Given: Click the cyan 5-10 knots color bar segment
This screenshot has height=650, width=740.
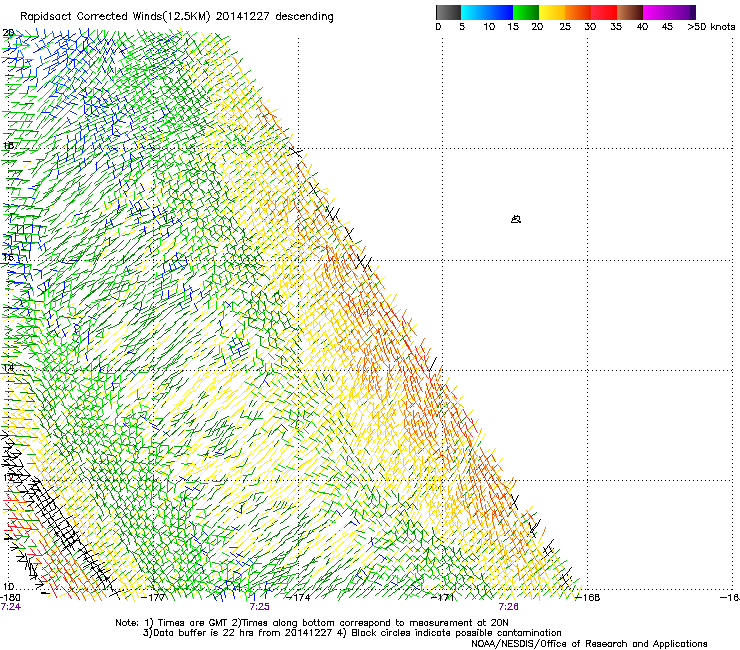Looking at the screenshot, I should pos(474,12).
